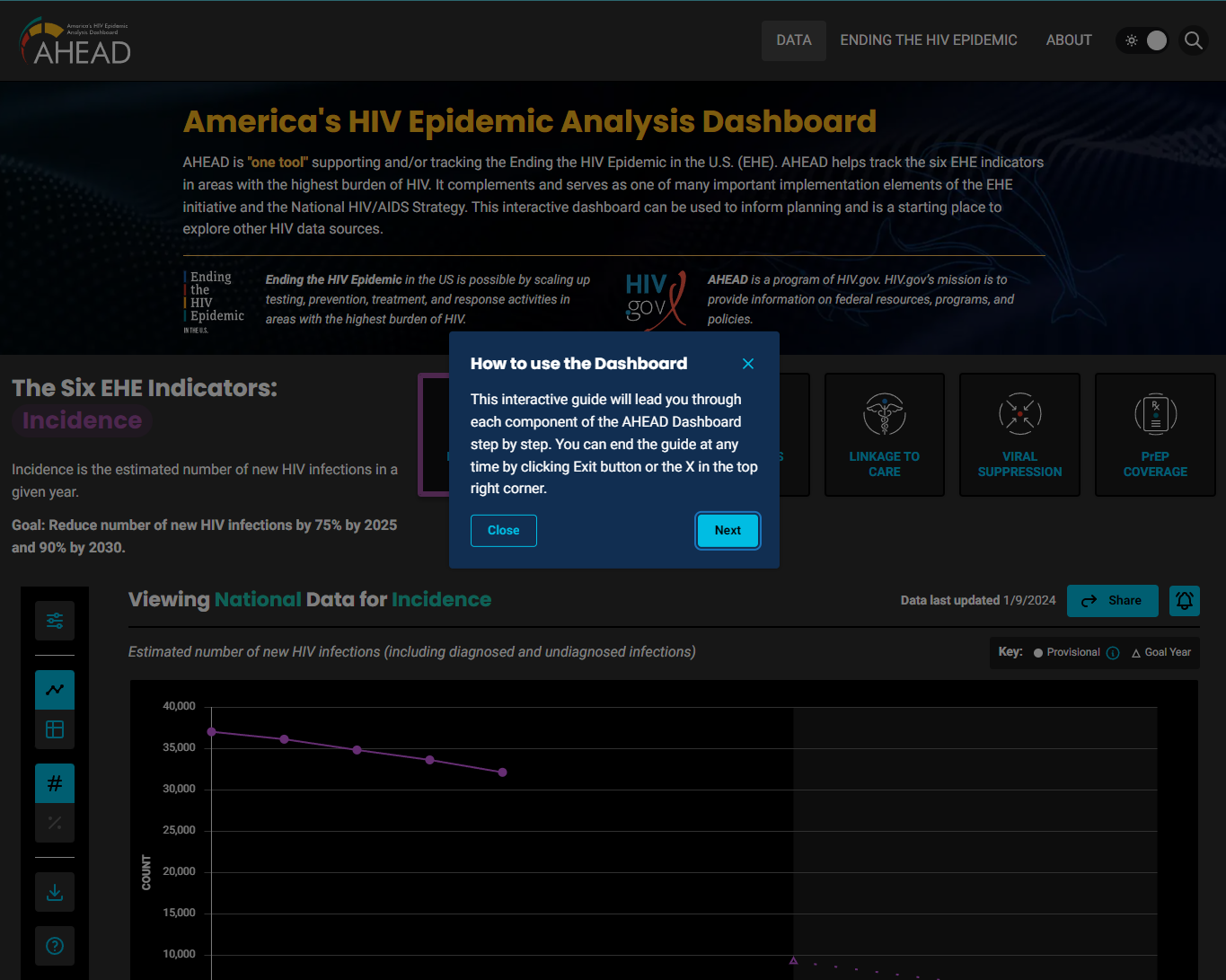The image size is (1226, 980).
Task: Click Next in the dashboard guide
Action: pyautogui.click(x=728, y=531)
